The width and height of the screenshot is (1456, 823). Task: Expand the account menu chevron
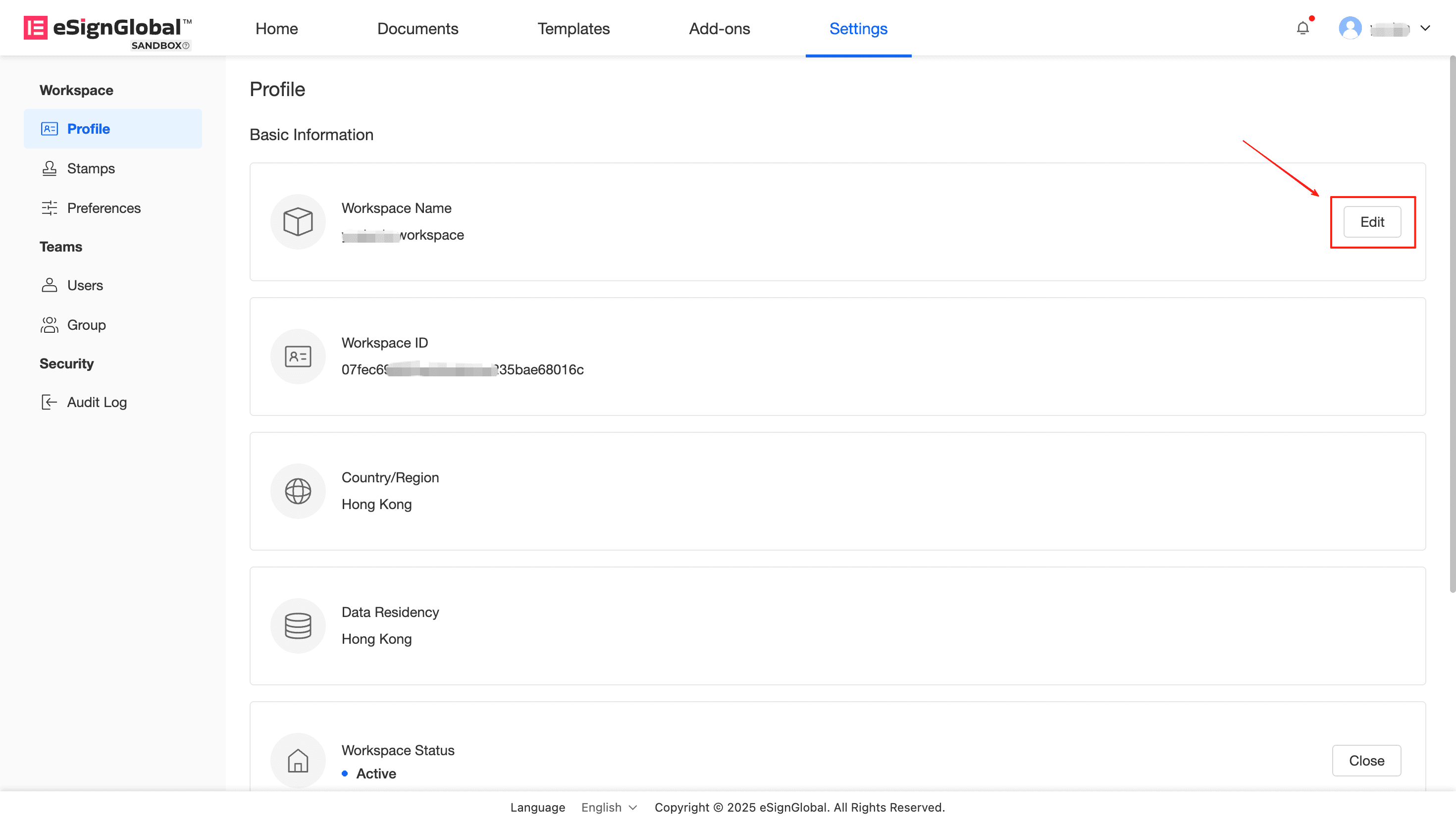(1425, 28)
